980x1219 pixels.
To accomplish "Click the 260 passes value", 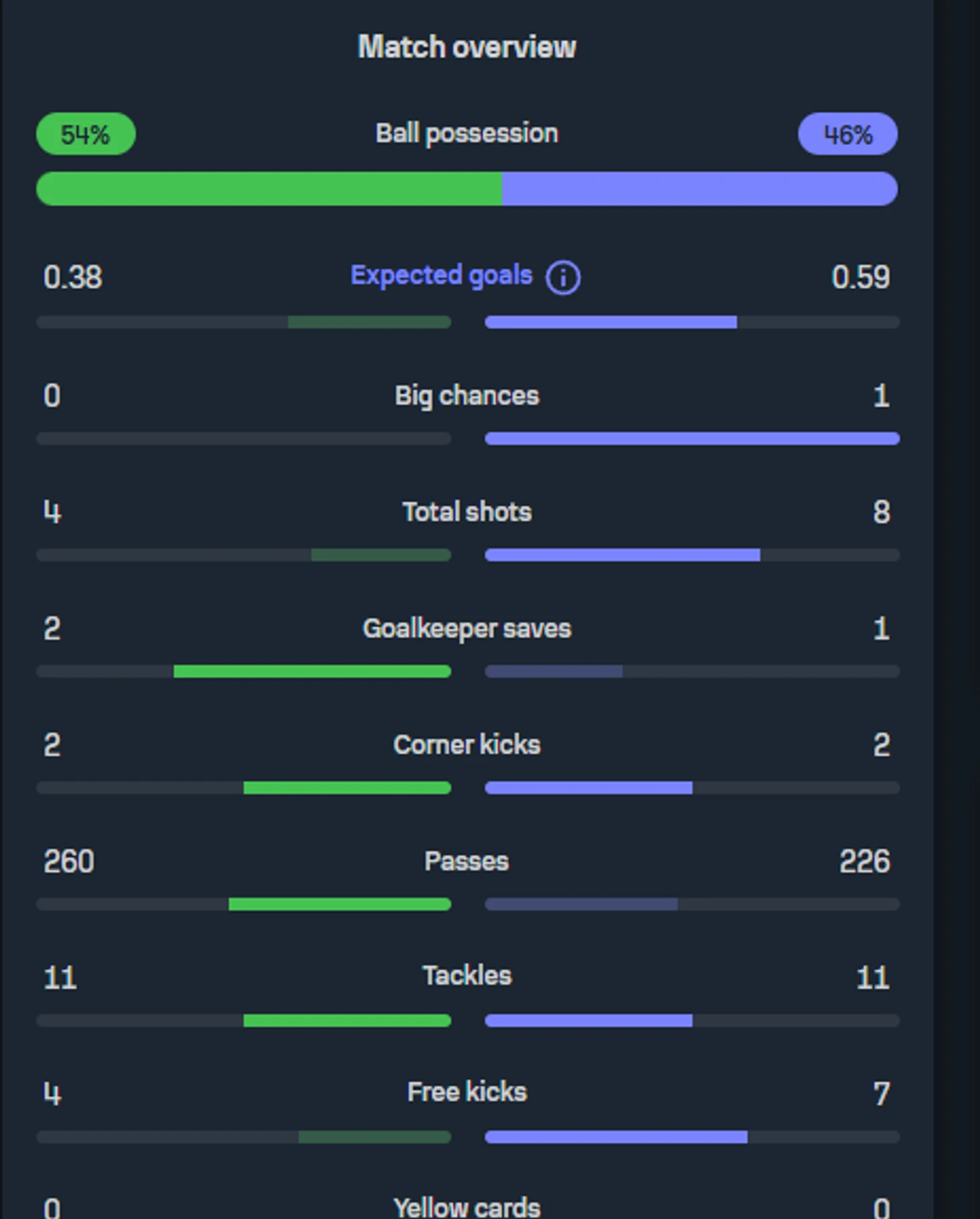I will point(68,861).
